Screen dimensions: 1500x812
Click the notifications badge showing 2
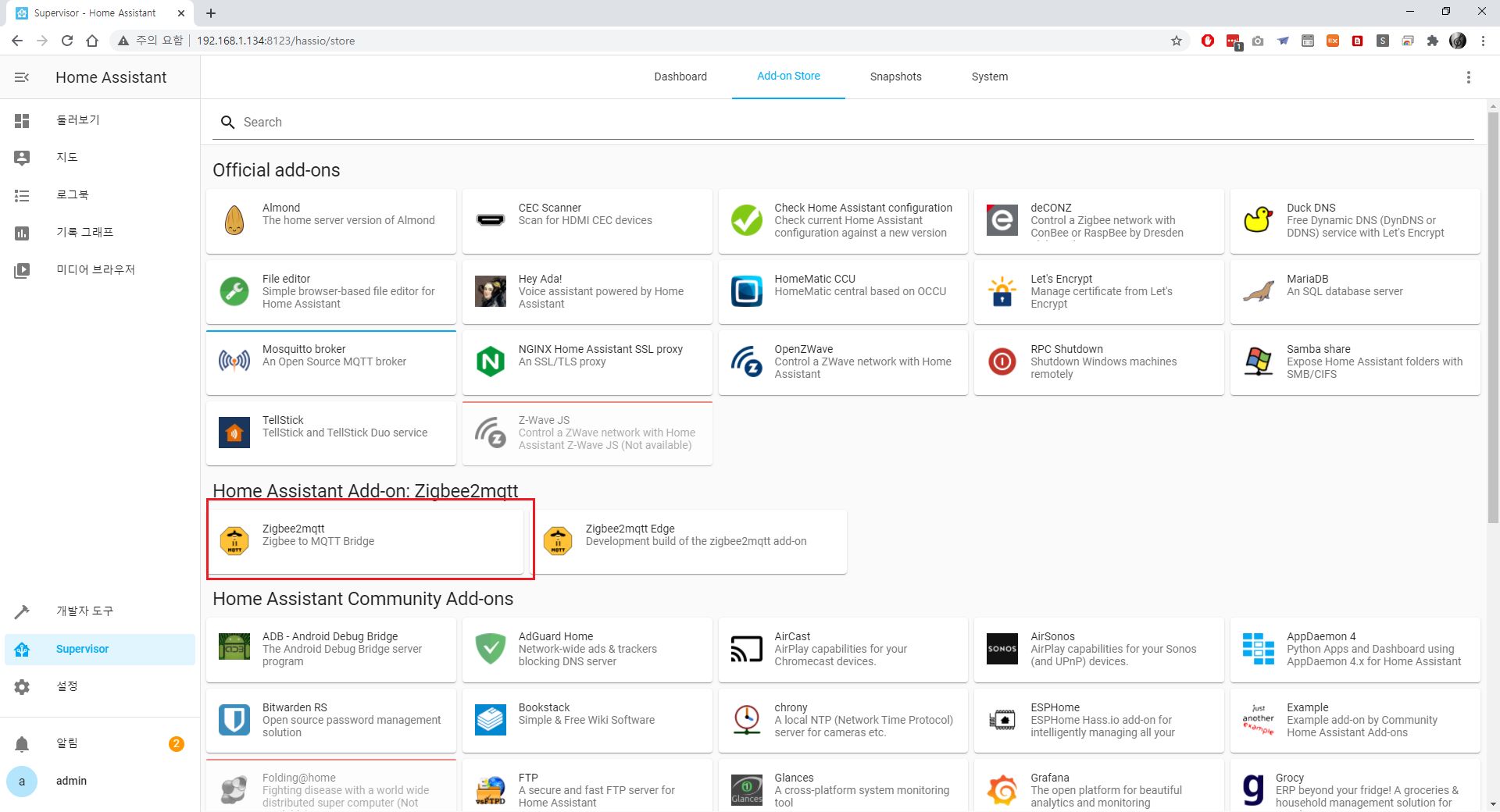pyautogui.click(x=177, y=744)
